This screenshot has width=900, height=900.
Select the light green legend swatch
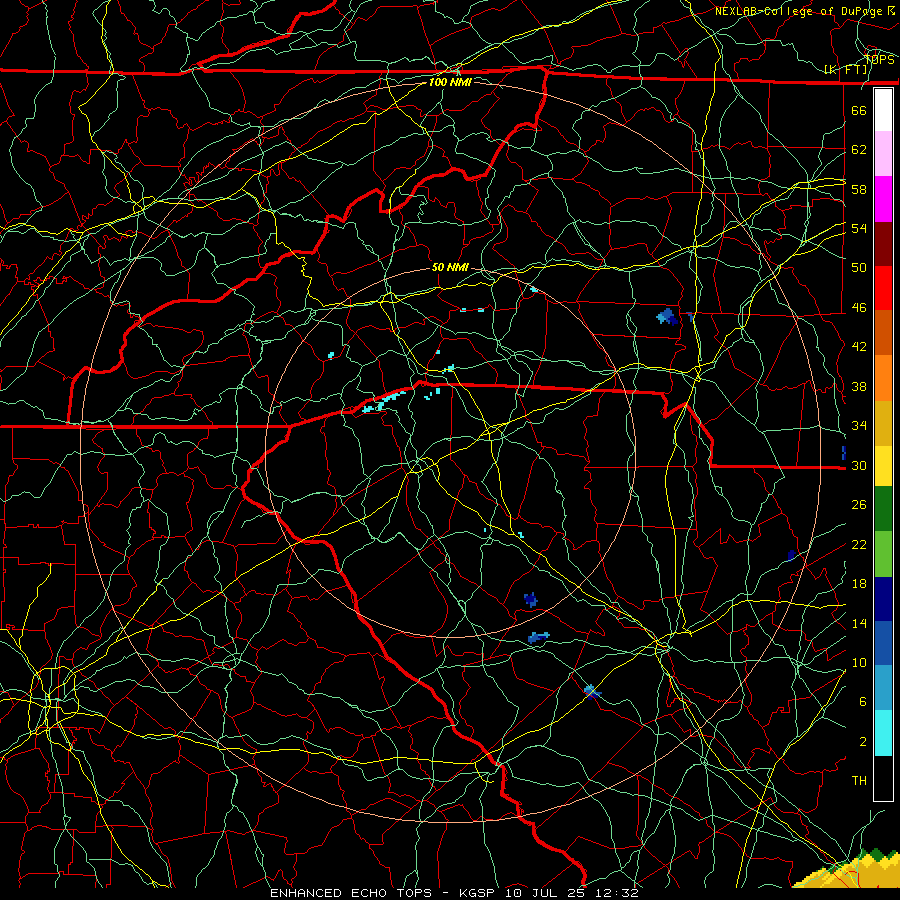coord(883,554)
